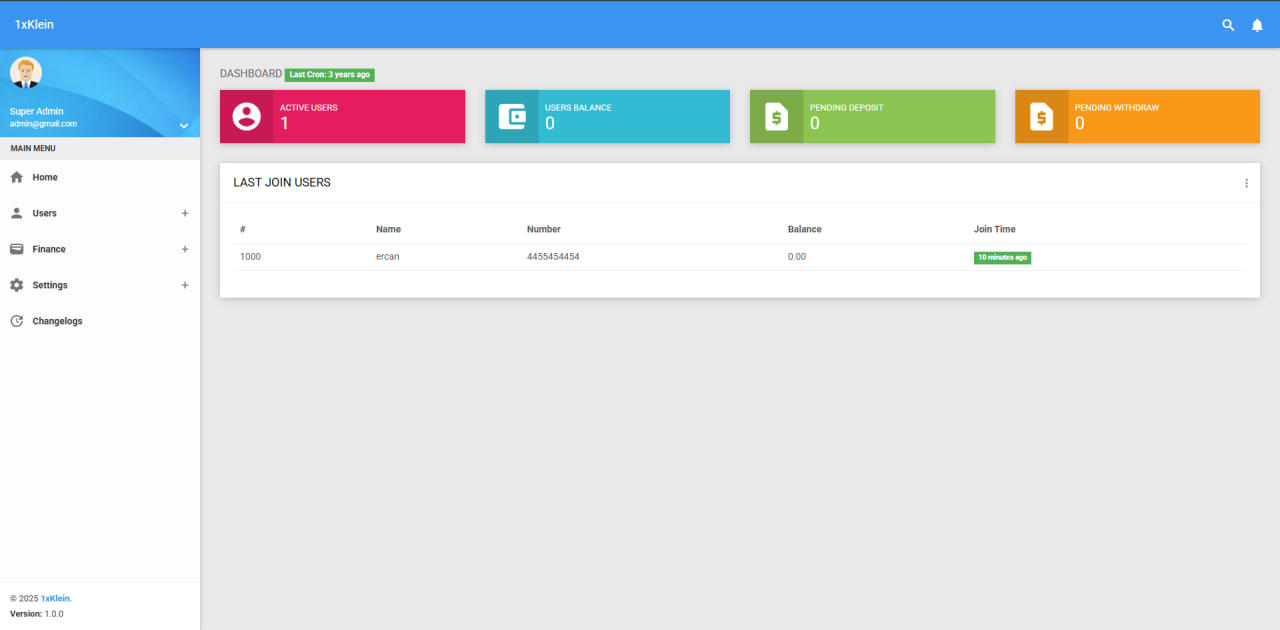
Task: Click the Pending Withdraw document icon
Action: pyautogui.click(x=1042, y=117)
